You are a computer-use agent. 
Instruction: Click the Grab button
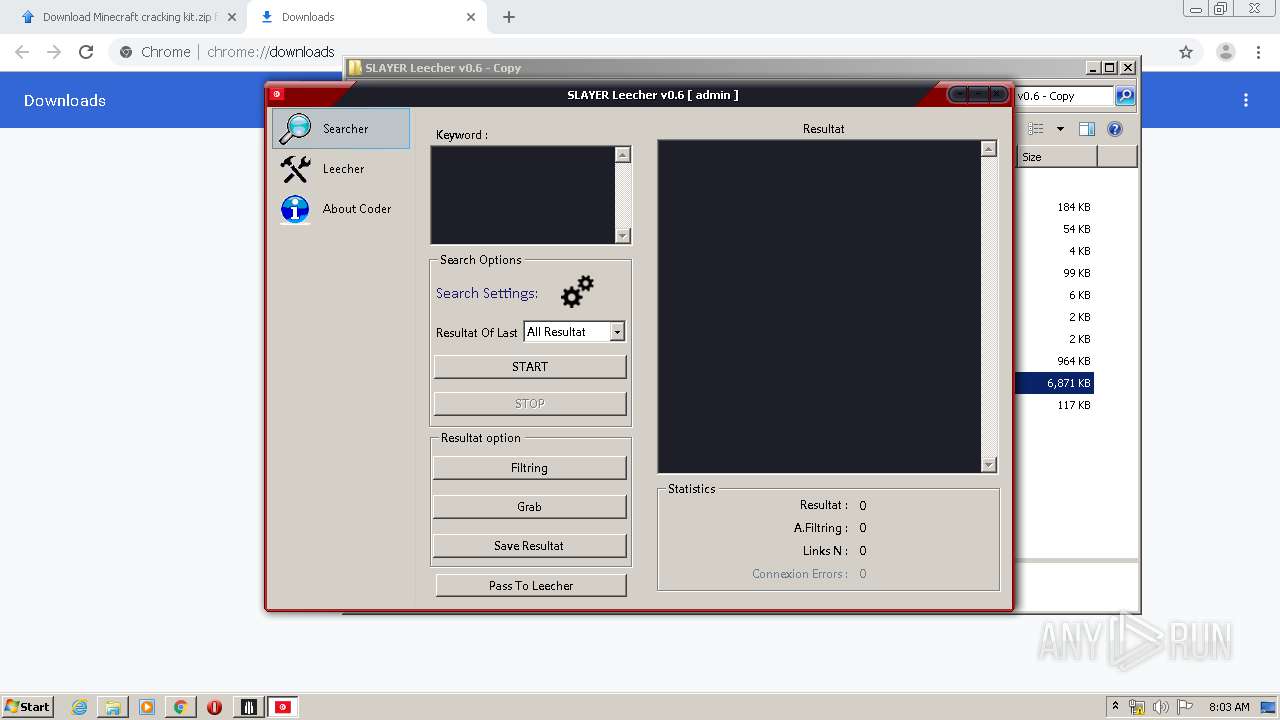click(529, 507)
